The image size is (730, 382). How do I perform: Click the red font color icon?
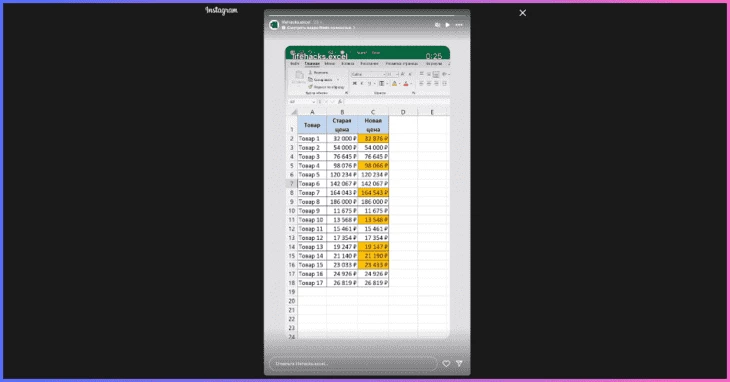click(406, 84)
